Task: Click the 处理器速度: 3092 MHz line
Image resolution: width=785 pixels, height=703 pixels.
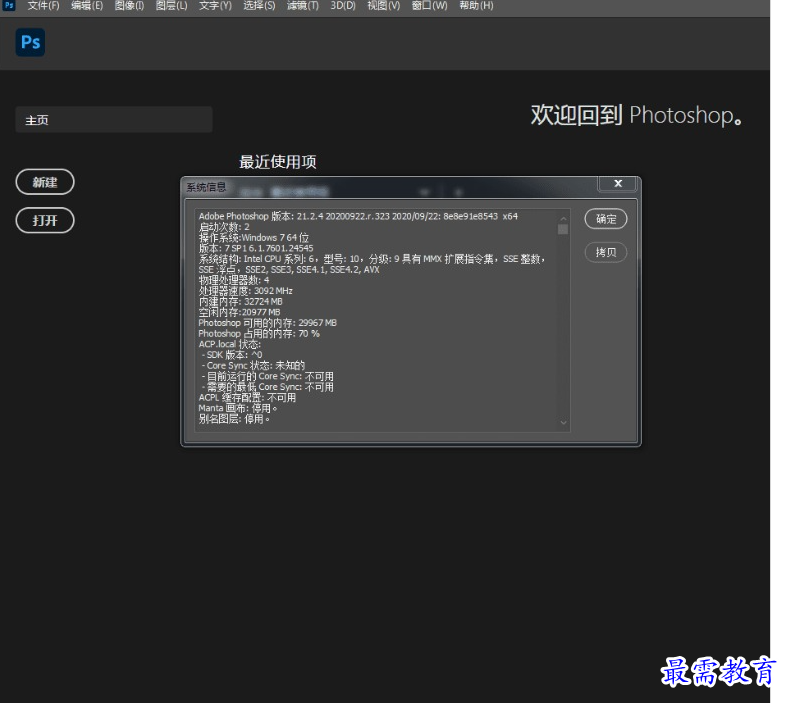Action: point(245,291)
